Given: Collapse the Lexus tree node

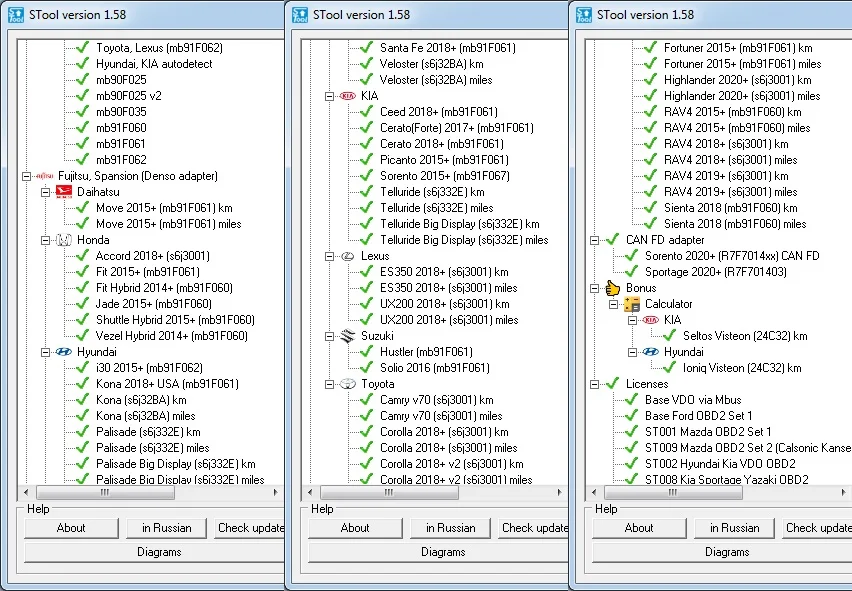Looking at the screenshot, I should 329,256.
